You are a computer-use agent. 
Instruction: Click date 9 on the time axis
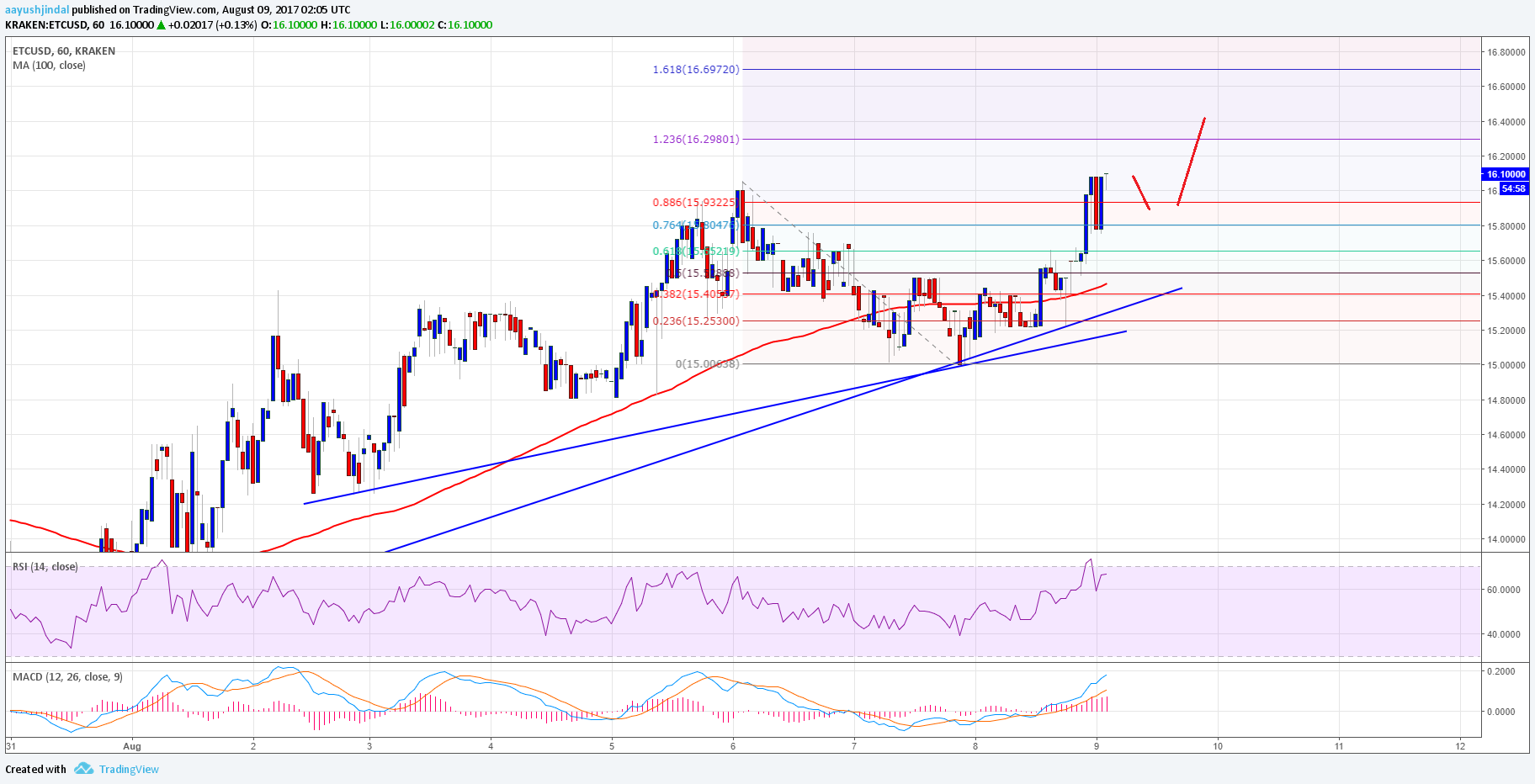point(1097,745)
